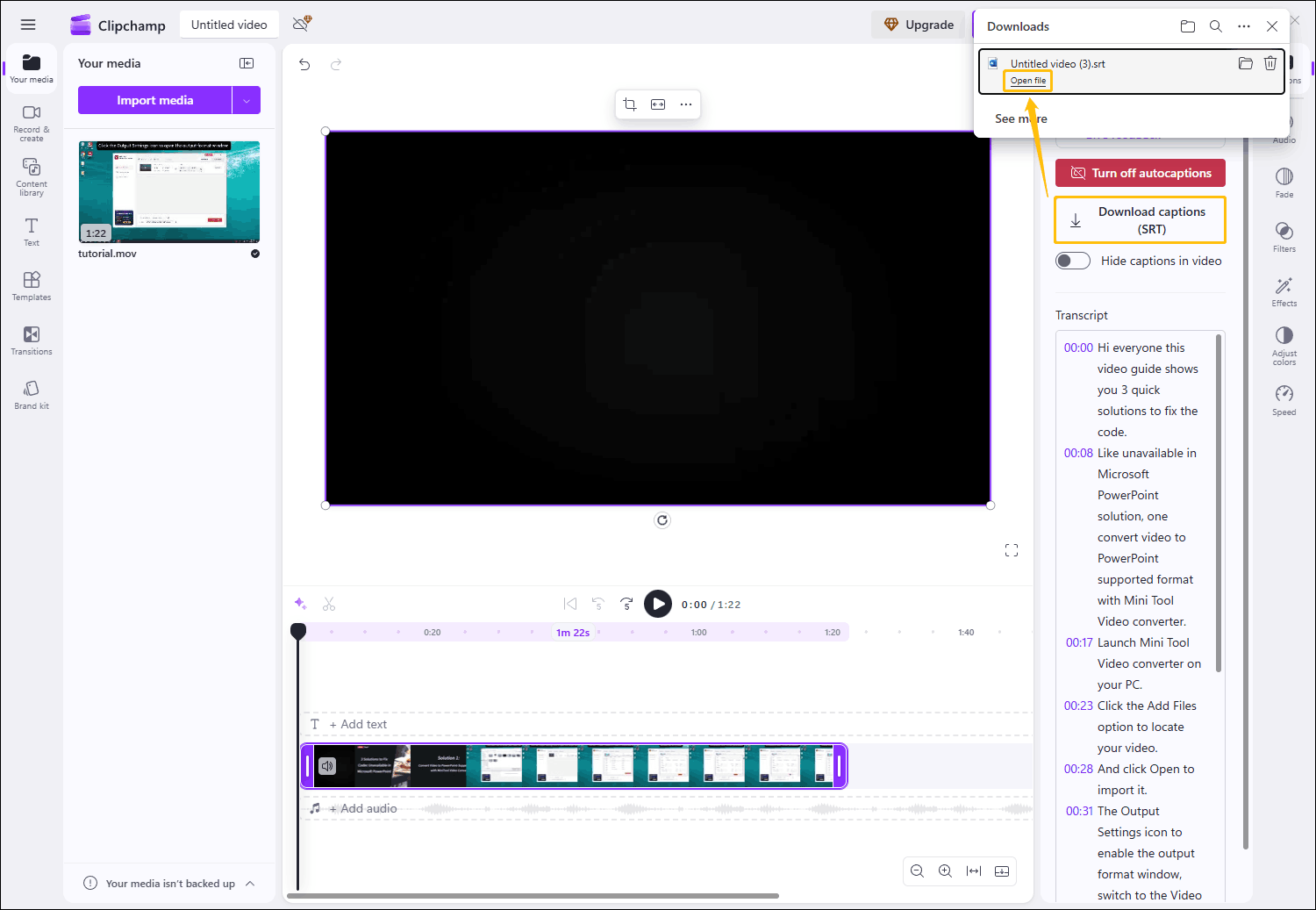1316x910 pixels.
Task: Toggle Hide captions in video
Action: (x=1072, y=260)
